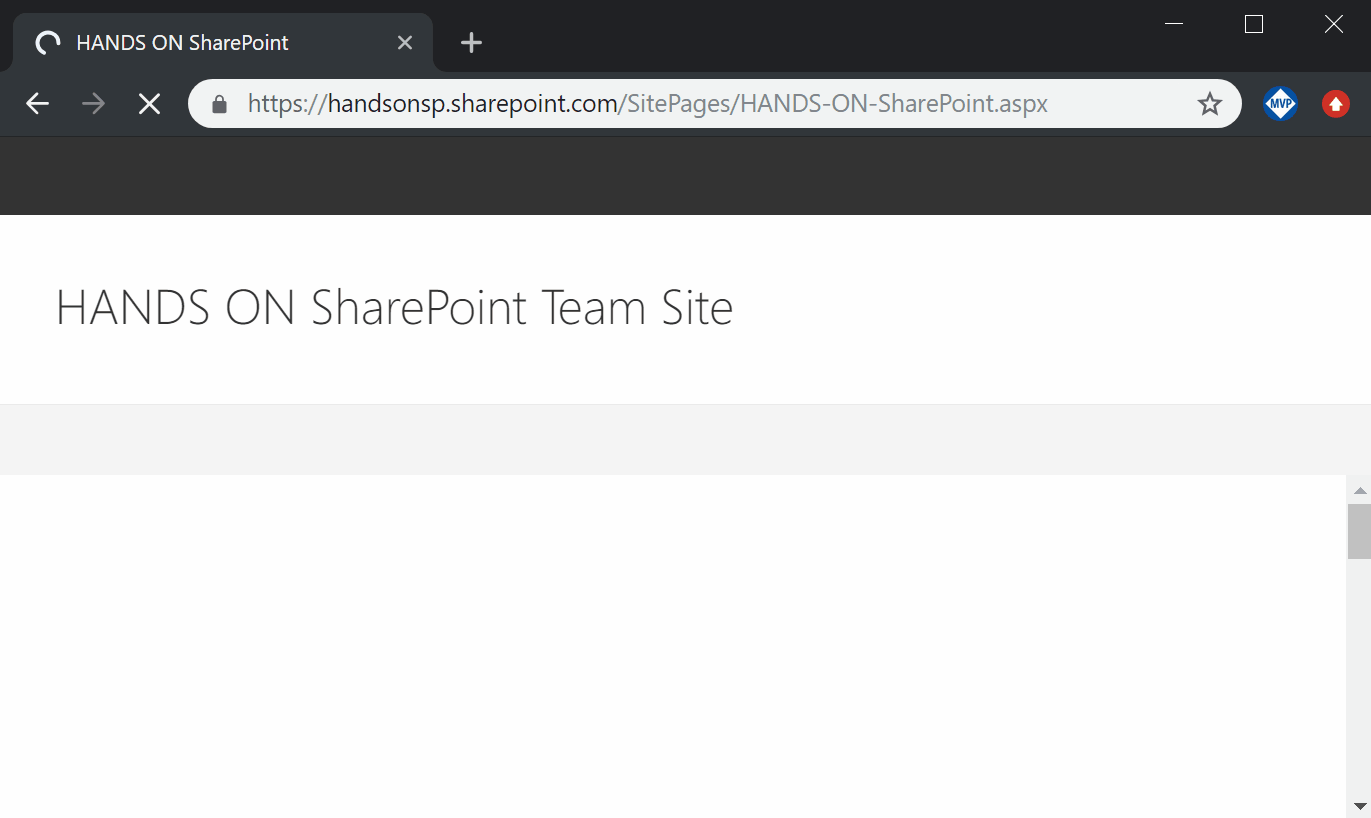
Task: Click the HANDS ON SharePoint Team Site title
Action: point(394,307)
